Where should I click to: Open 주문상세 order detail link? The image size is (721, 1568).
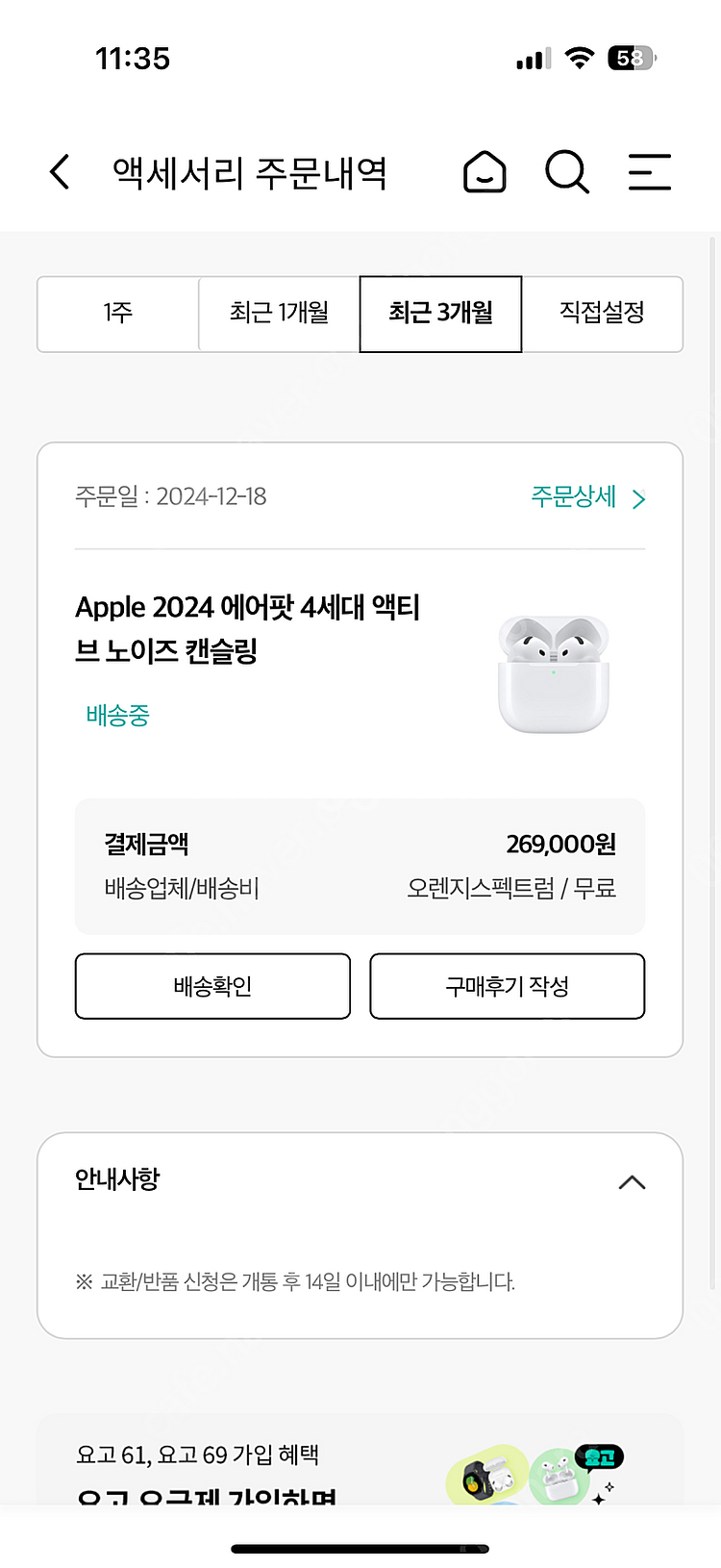coord(574,496)
